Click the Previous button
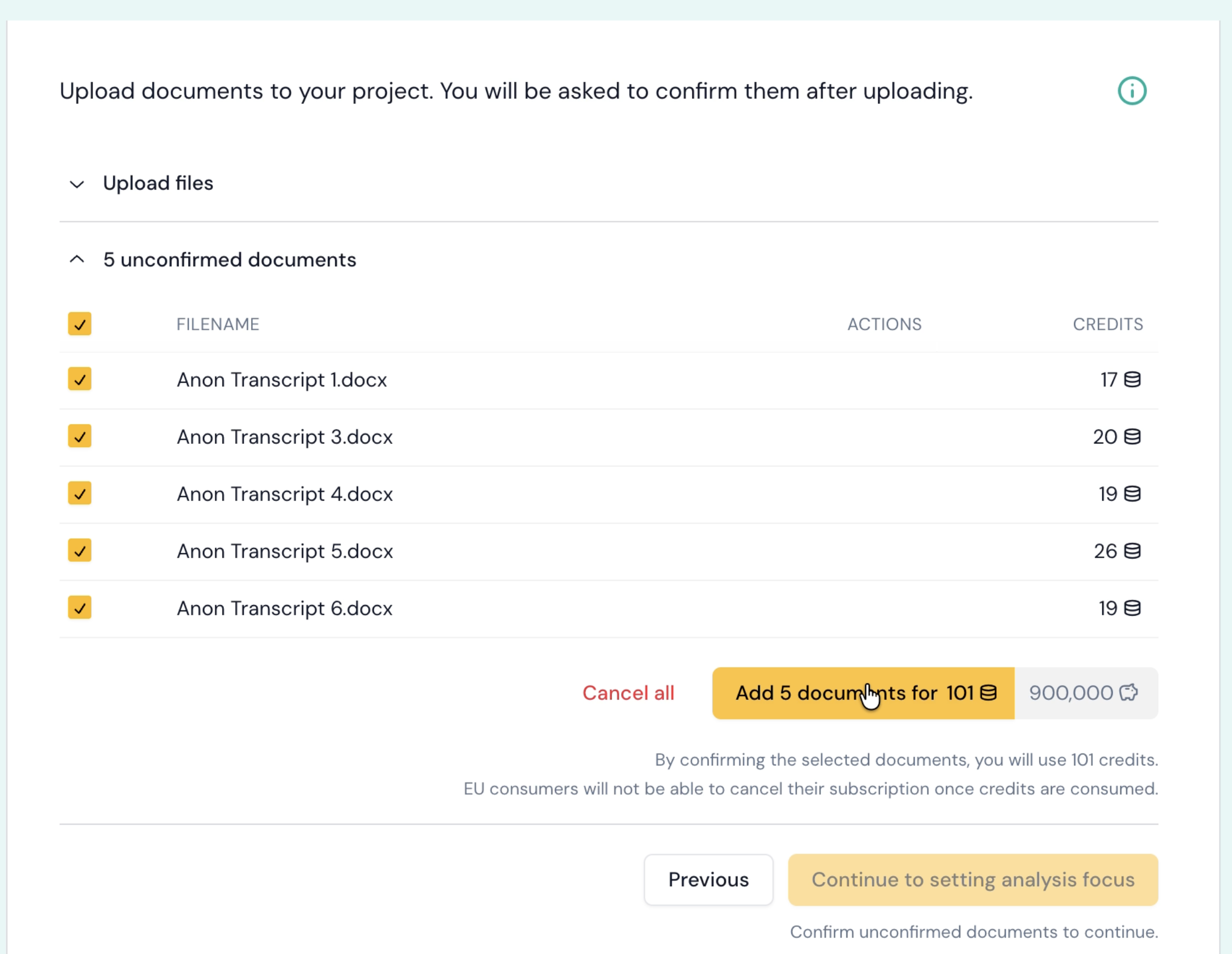Image resolution: width=1232 pixels, height=954 pixels. click(709, 879)
